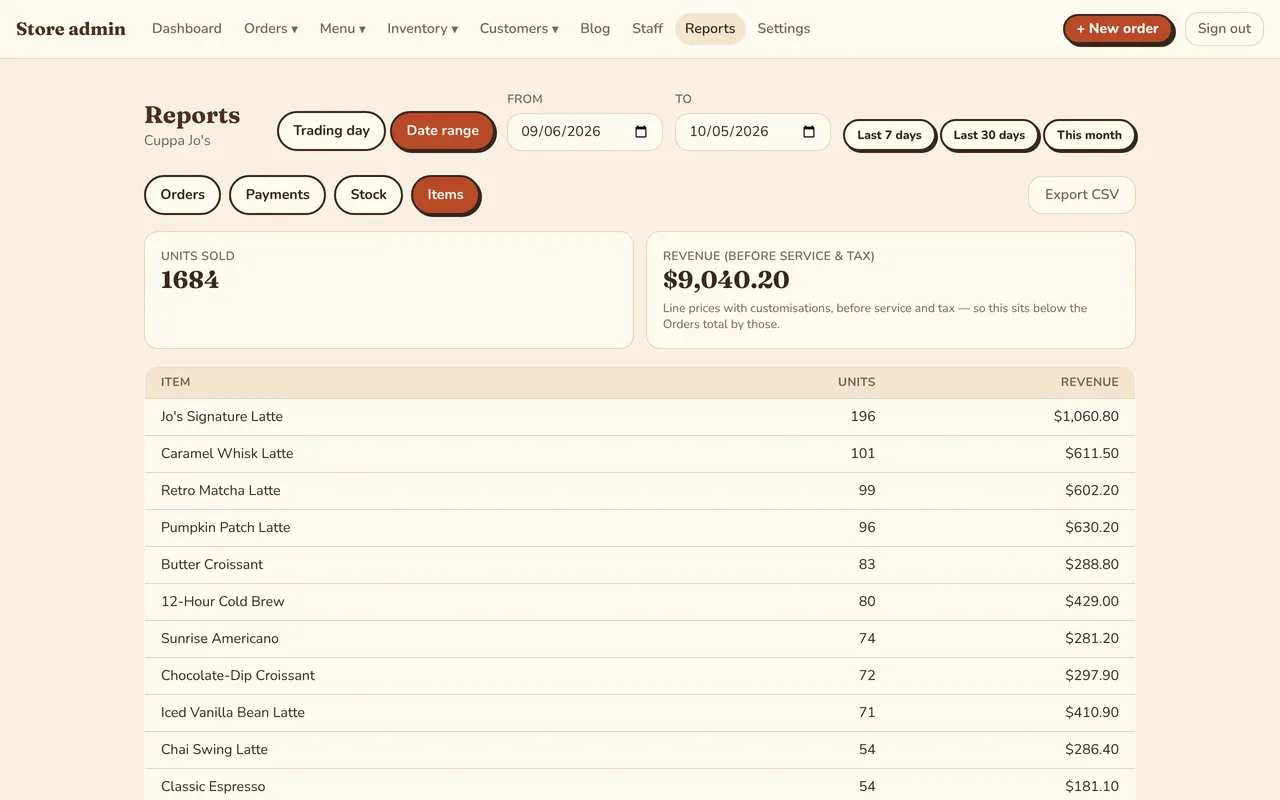Screen dimensions: 1280x800
Task: Switch to the Orders report tab
Action: coord(182,195)
